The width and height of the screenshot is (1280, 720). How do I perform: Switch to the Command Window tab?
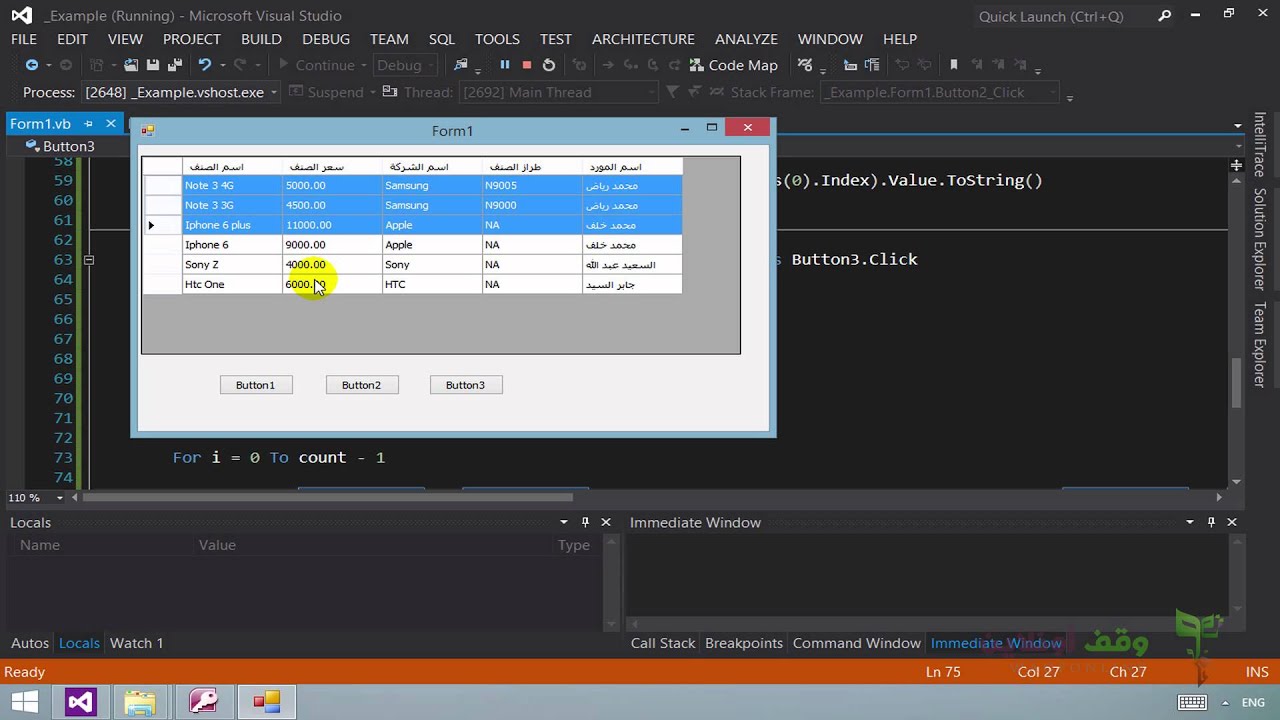[857, 643]
